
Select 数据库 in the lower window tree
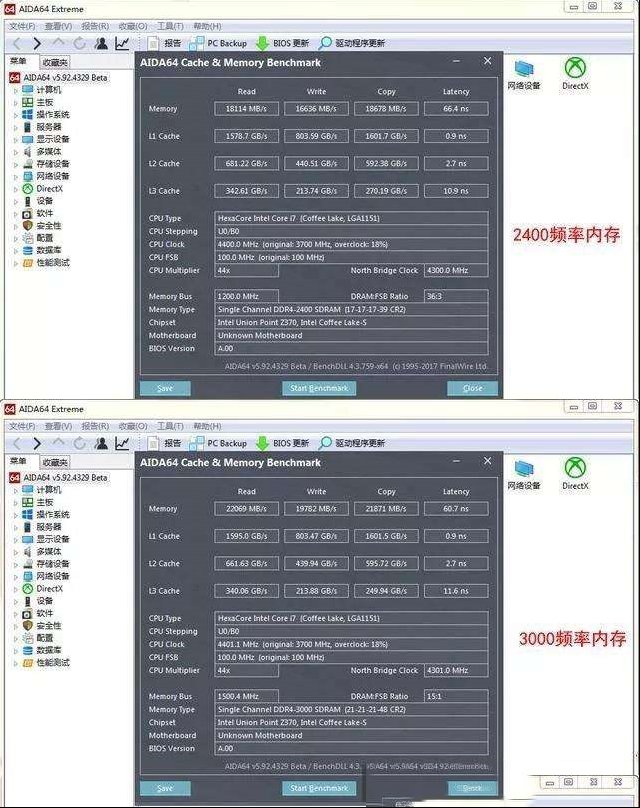tap(42, 650)
